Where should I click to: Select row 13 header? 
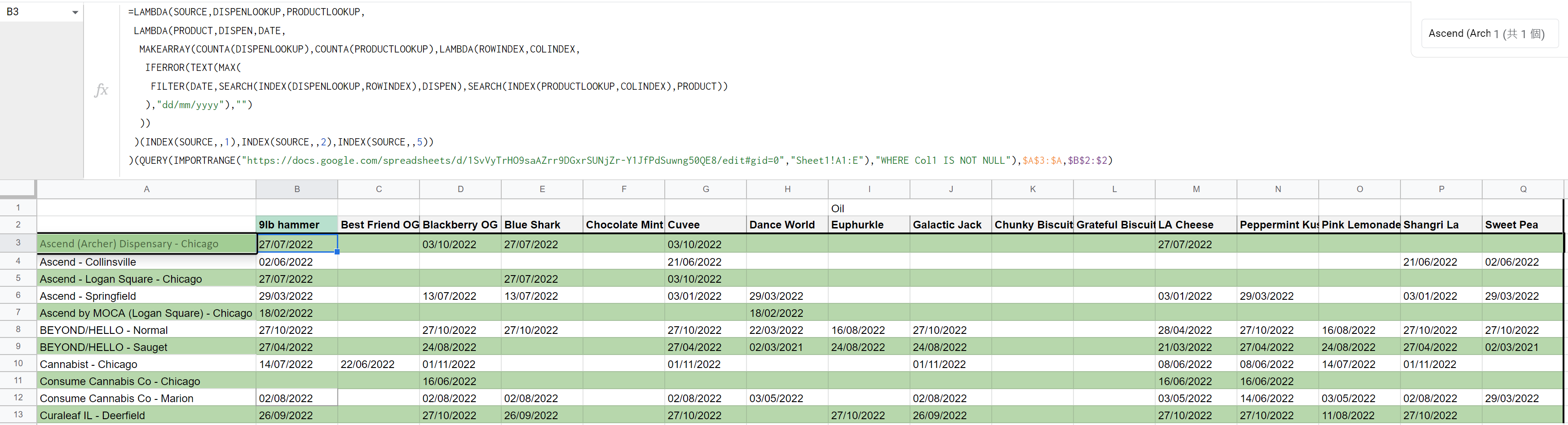pos(18,415)
